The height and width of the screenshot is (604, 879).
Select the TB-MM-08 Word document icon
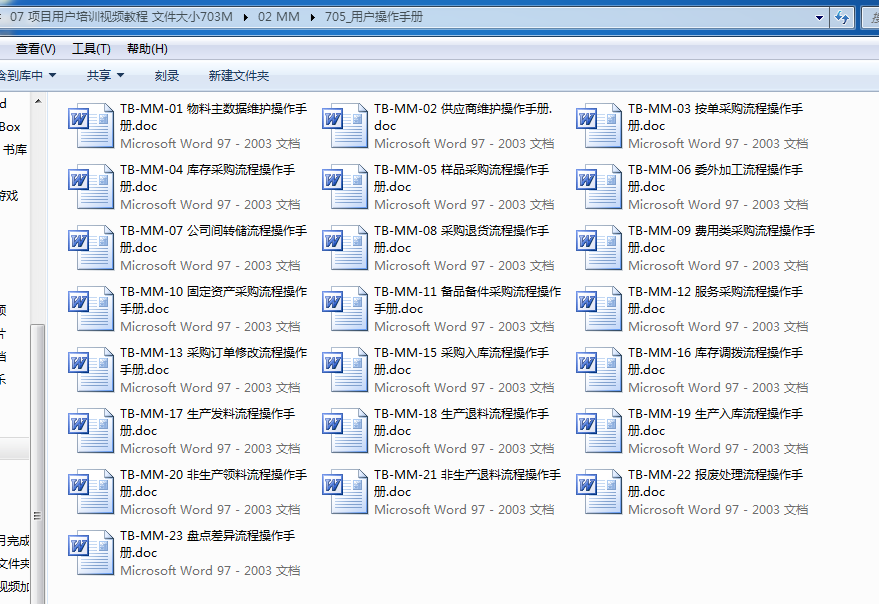pyautogui.click(x=345, y=248)
